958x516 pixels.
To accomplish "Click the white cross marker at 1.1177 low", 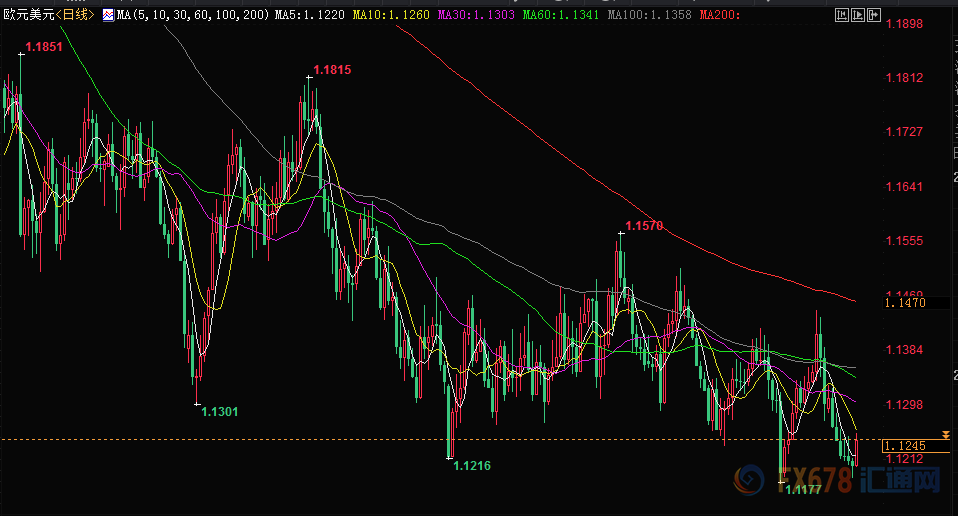I will pos(781,482).
